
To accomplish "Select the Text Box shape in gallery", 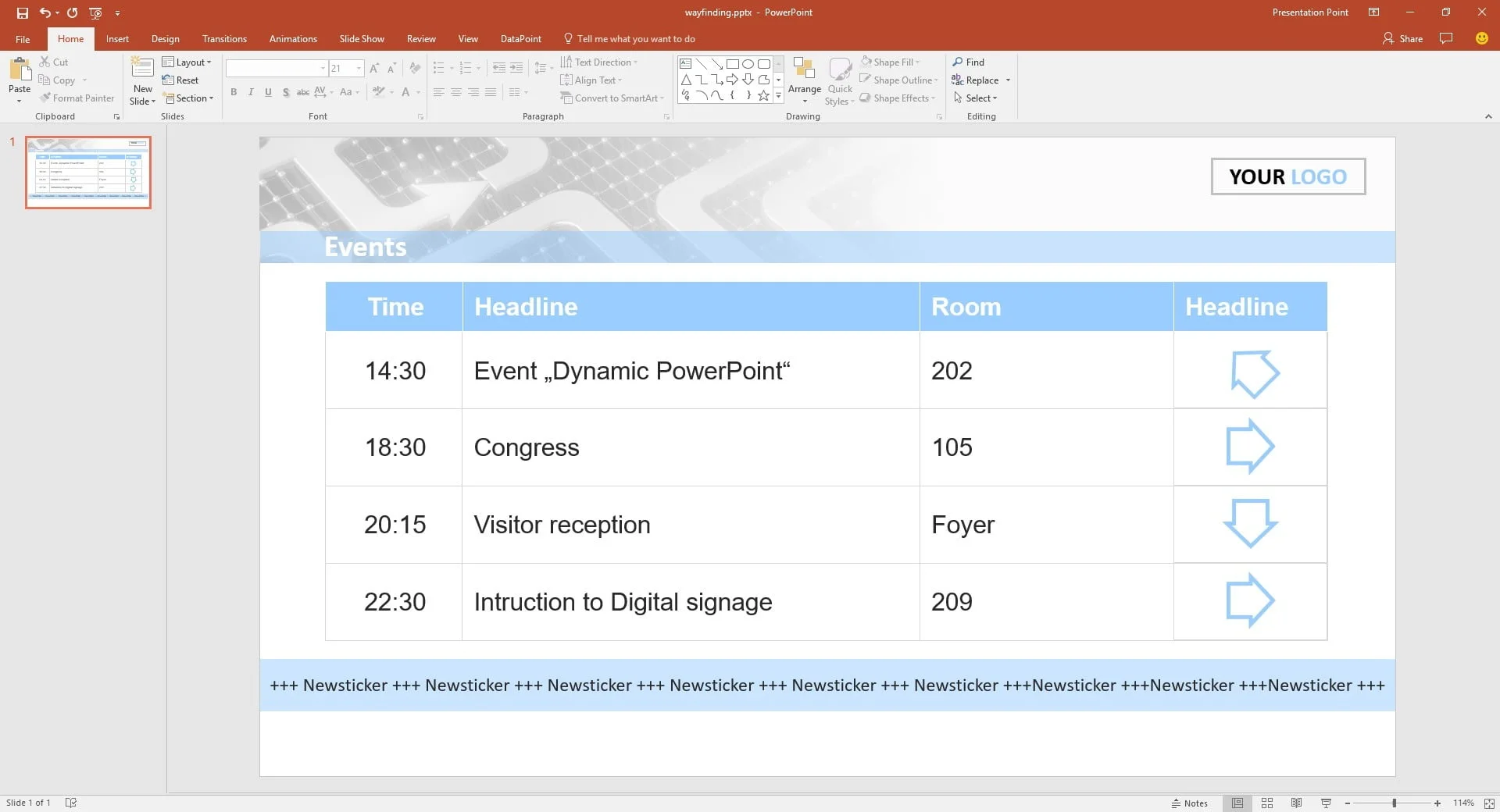I will point(685,63).
